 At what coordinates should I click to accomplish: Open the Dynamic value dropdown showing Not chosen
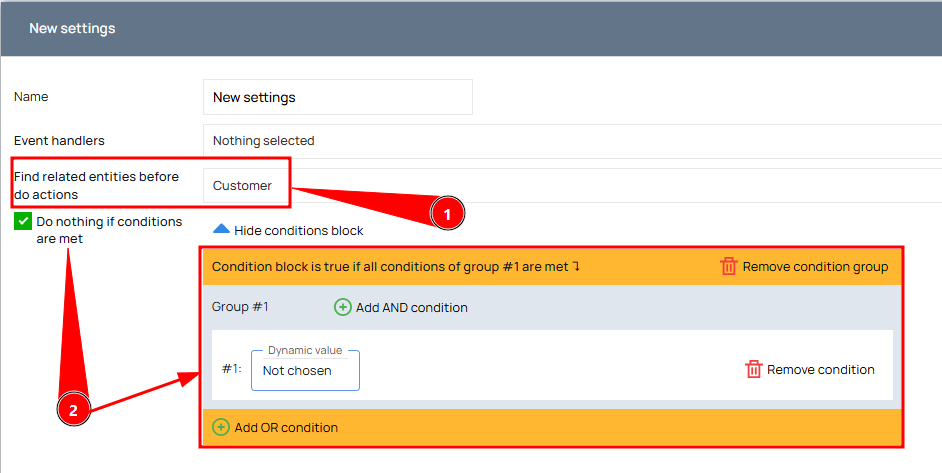(305, 371)
